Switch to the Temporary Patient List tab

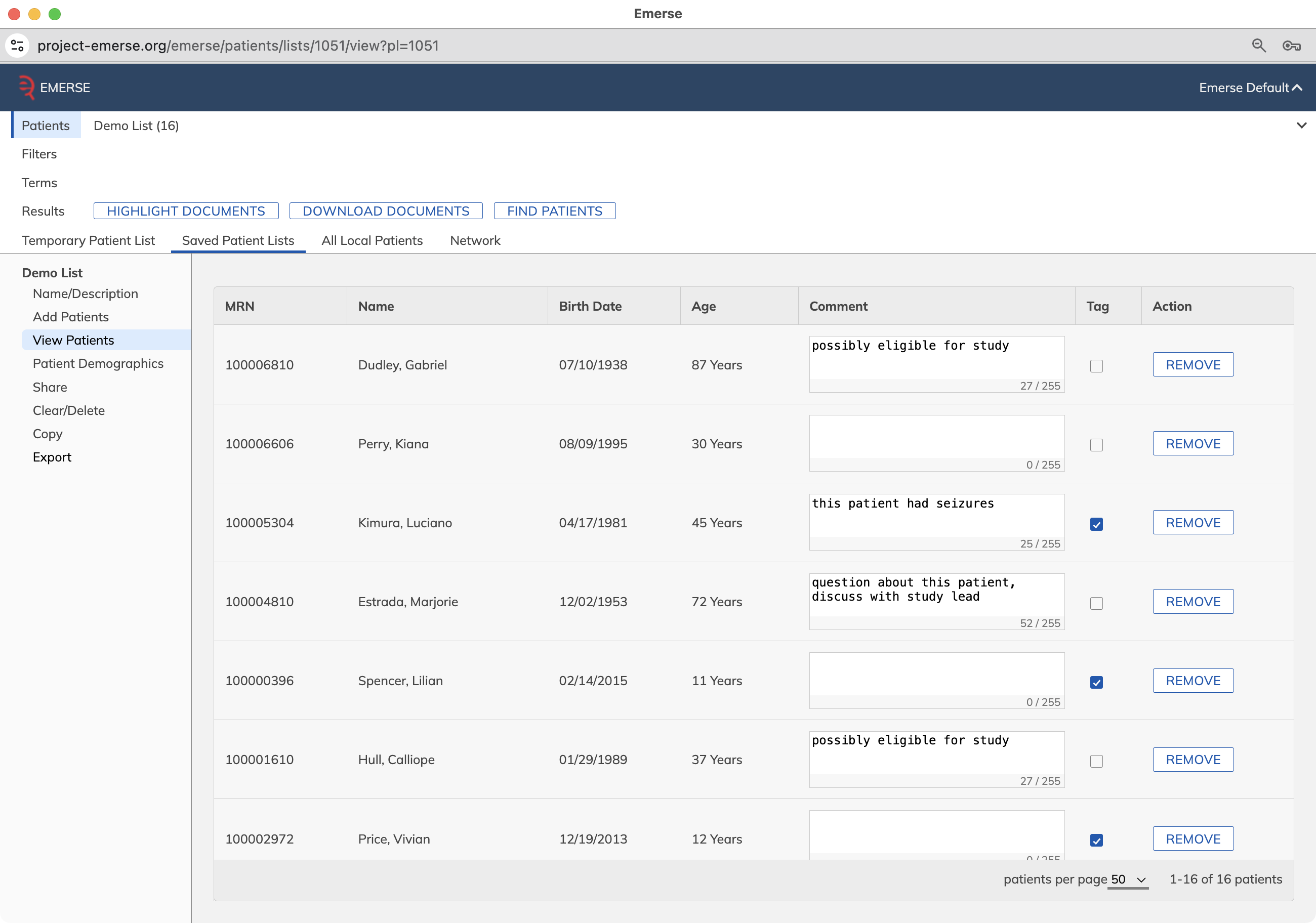pos(88,241)
